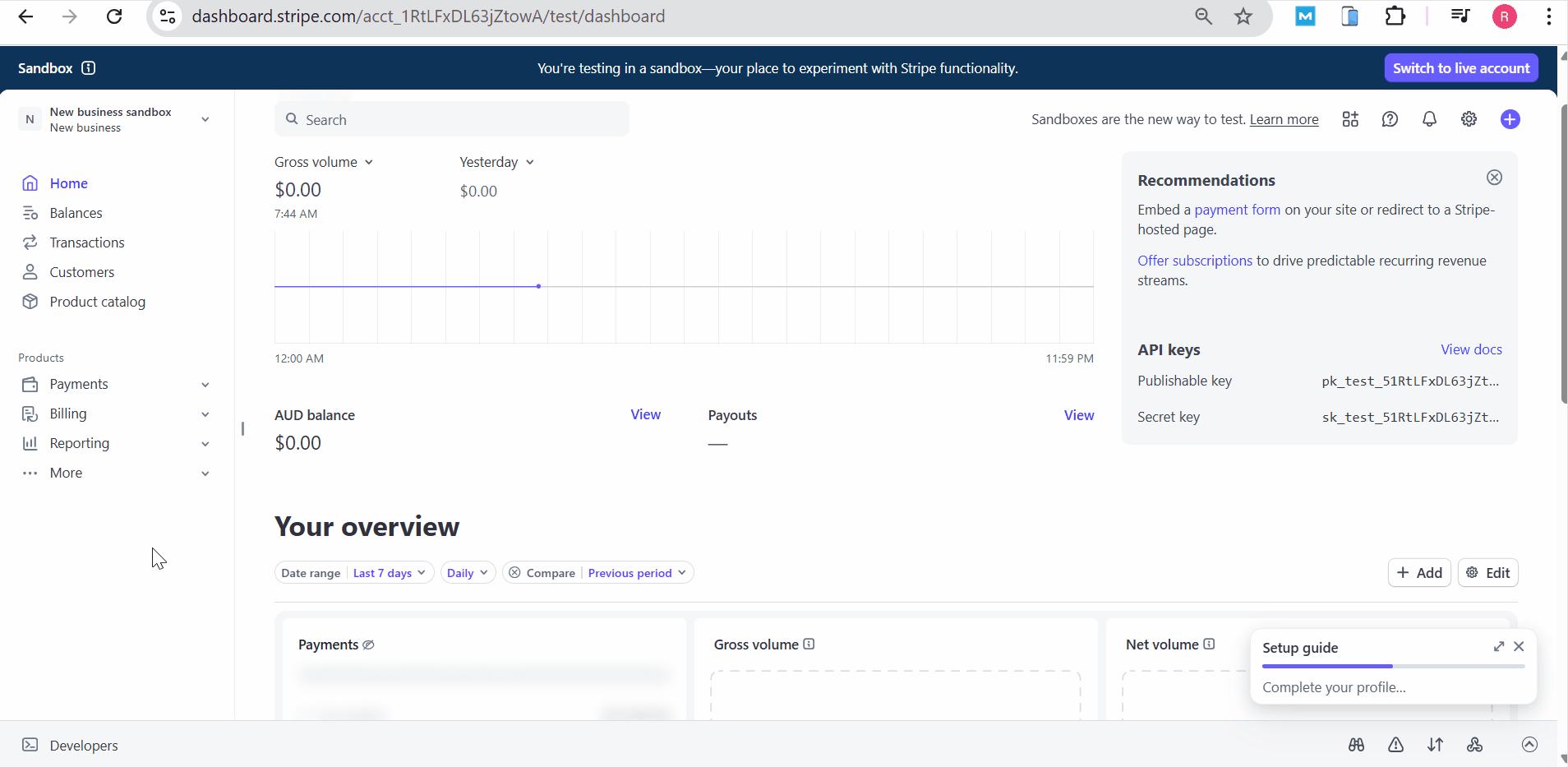Click the warning triangle icon in bottom bar
This screenshot has width=1568, height=767.
point(1395,745)
